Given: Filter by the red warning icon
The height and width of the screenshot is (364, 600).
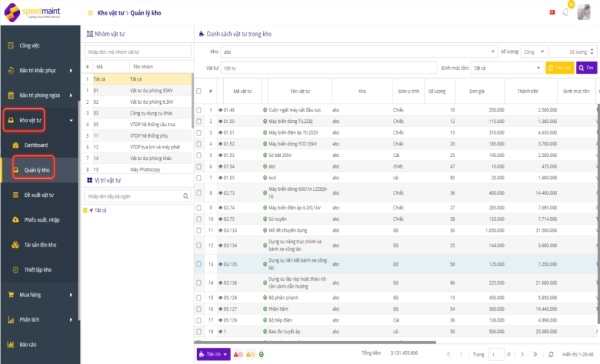Looking at the screenshot, I should tap(238, 355).
